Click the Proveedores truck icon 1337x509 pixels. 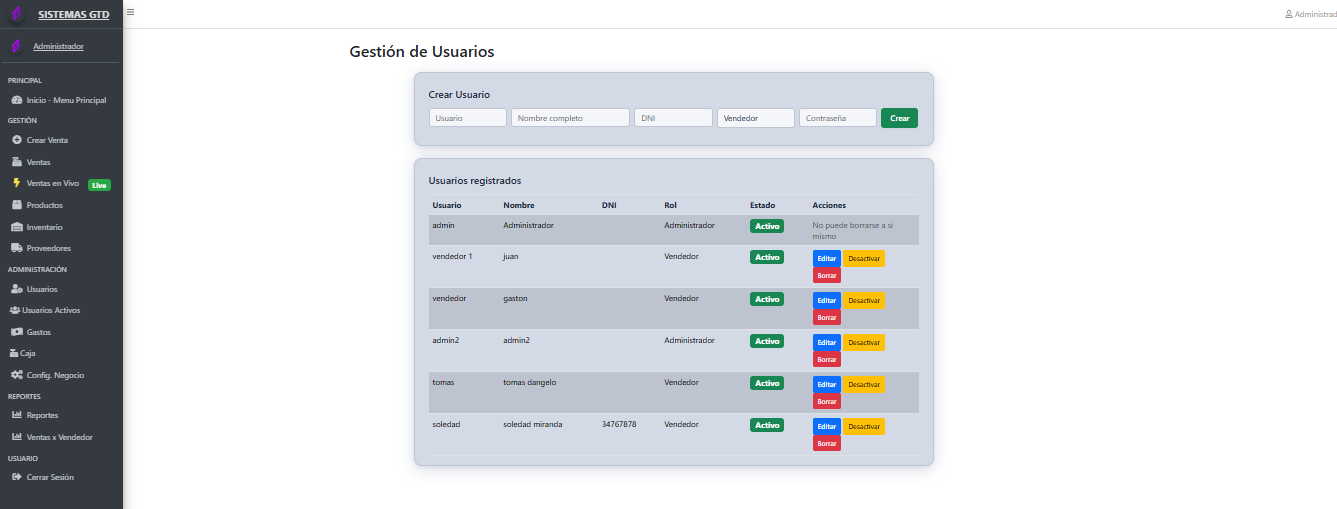coord(17,248)
